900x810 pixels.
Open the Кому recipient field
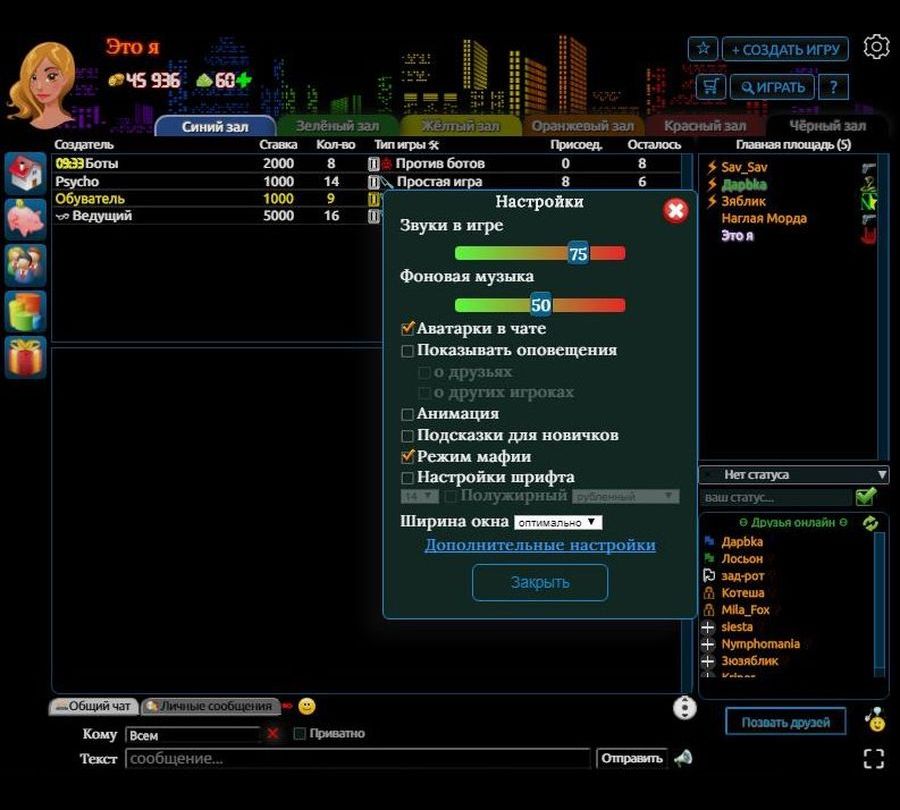click(192, 735)
